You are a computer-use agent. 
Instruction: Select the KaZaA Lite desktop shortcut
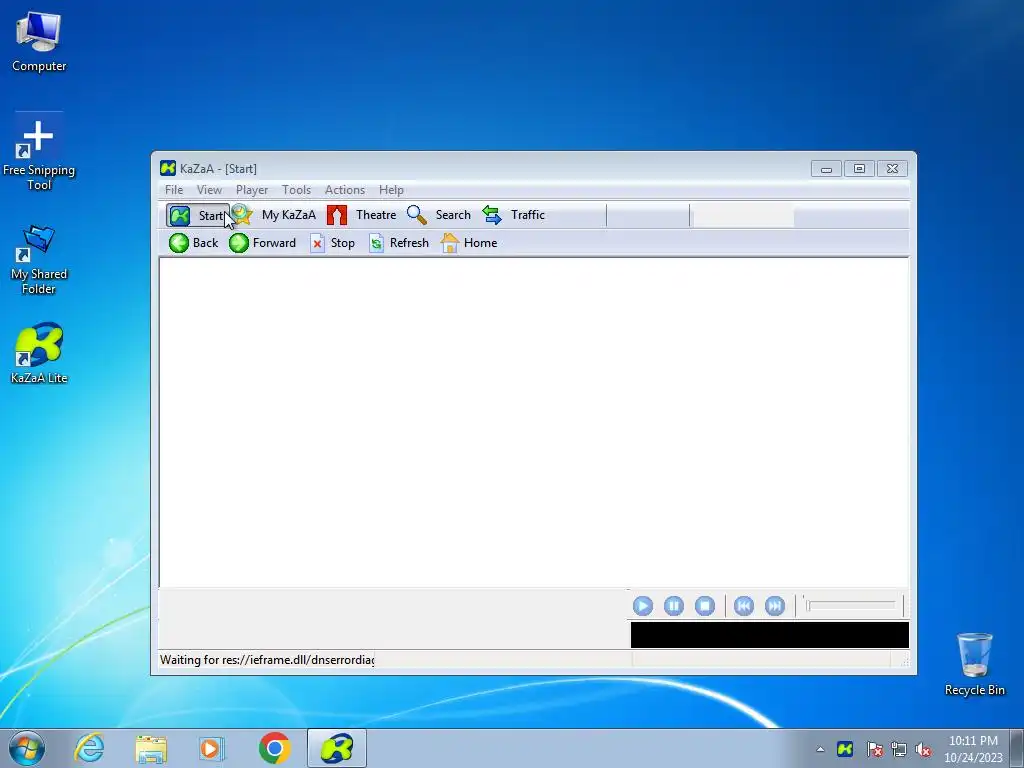point(39,353)
